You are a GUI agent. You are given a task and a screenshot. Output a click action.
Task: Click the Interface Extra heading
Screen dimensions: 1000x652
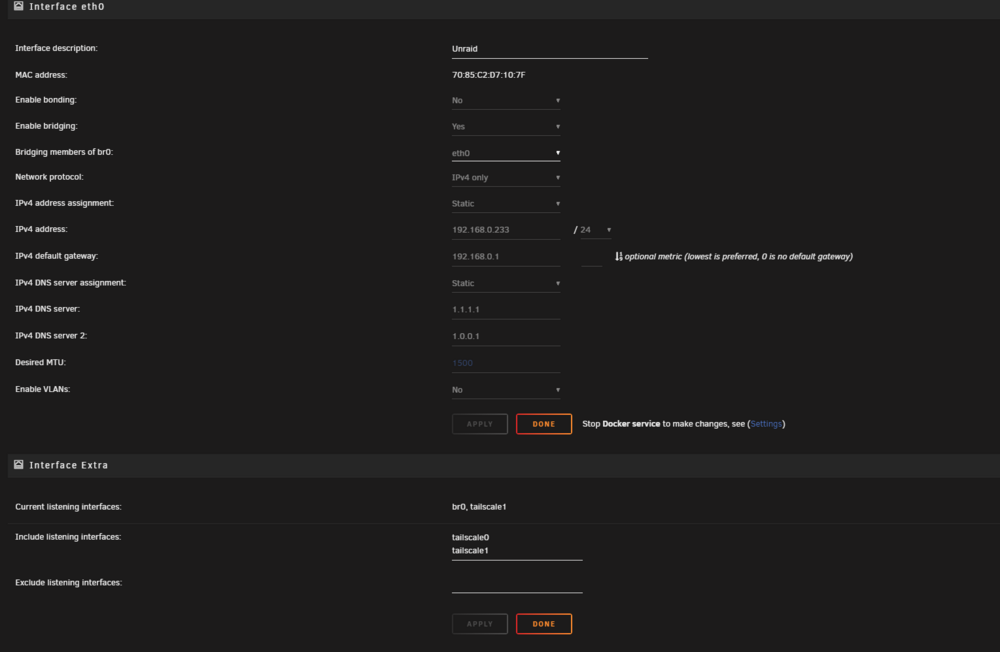click(x=69, y=465)
